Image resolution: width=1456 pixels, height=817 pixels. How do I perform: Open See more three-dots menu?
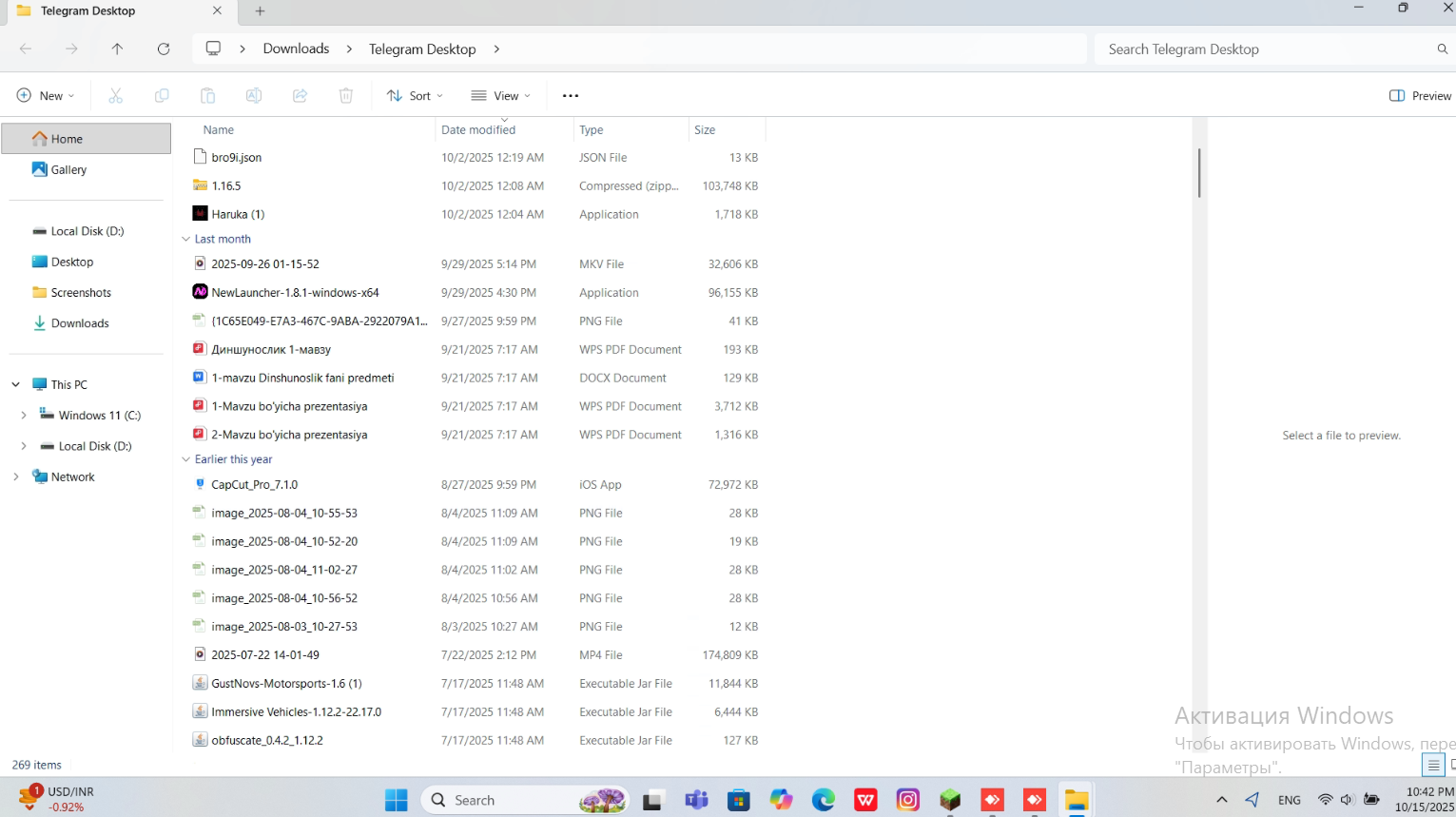(x=571, y=95)
